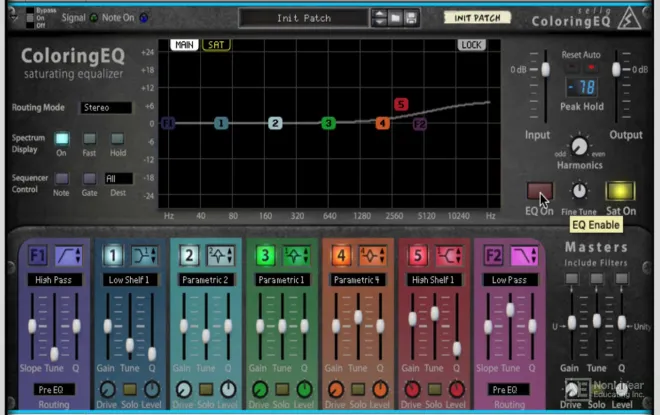Toggle band 5 enable button
Screen dimensions: 660x415
tap(417, 255)
